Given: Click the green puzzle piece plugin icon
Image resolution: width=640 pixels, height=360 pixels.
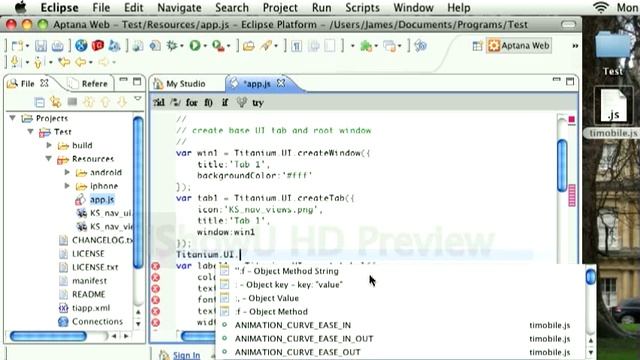Looking at the screenshot, I should [366, 46].
